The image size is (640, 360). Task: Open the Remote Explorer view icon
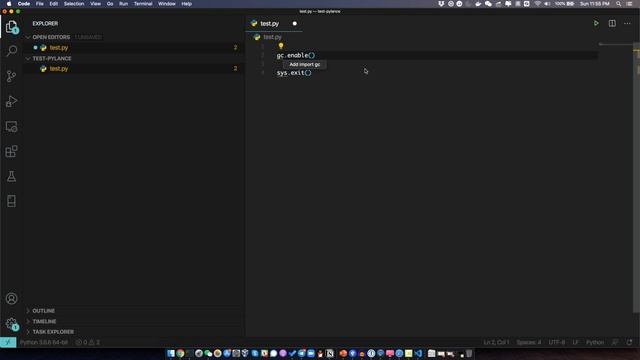tap(11, 127)
